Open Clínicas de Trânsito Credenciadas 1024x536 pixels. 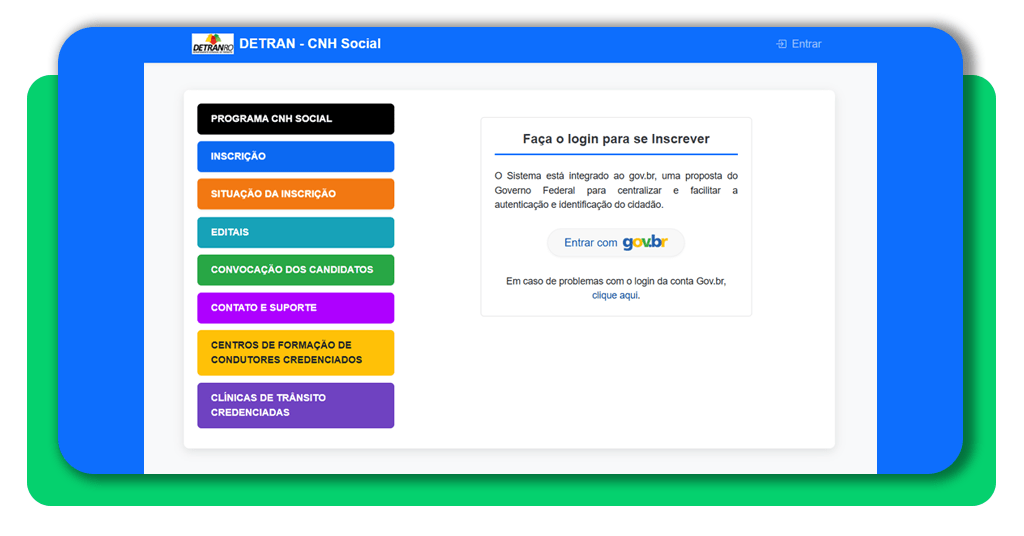pyautogui.click(x=296, y=405)
